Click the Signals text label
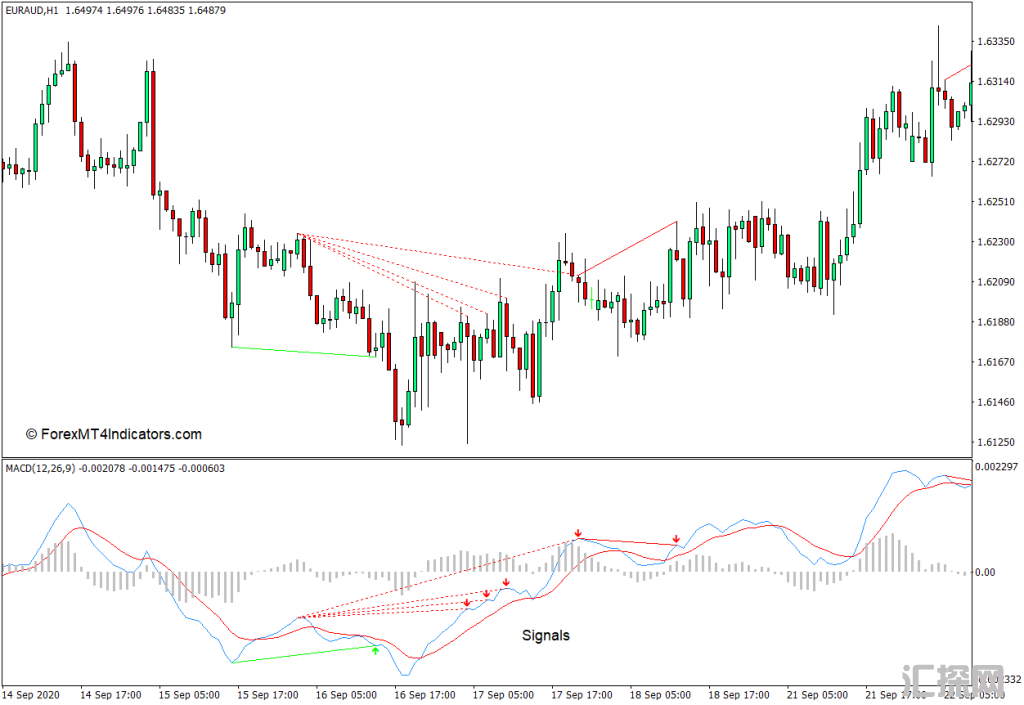The height and width of the screenshot is (705, 1024). [546, 635]
